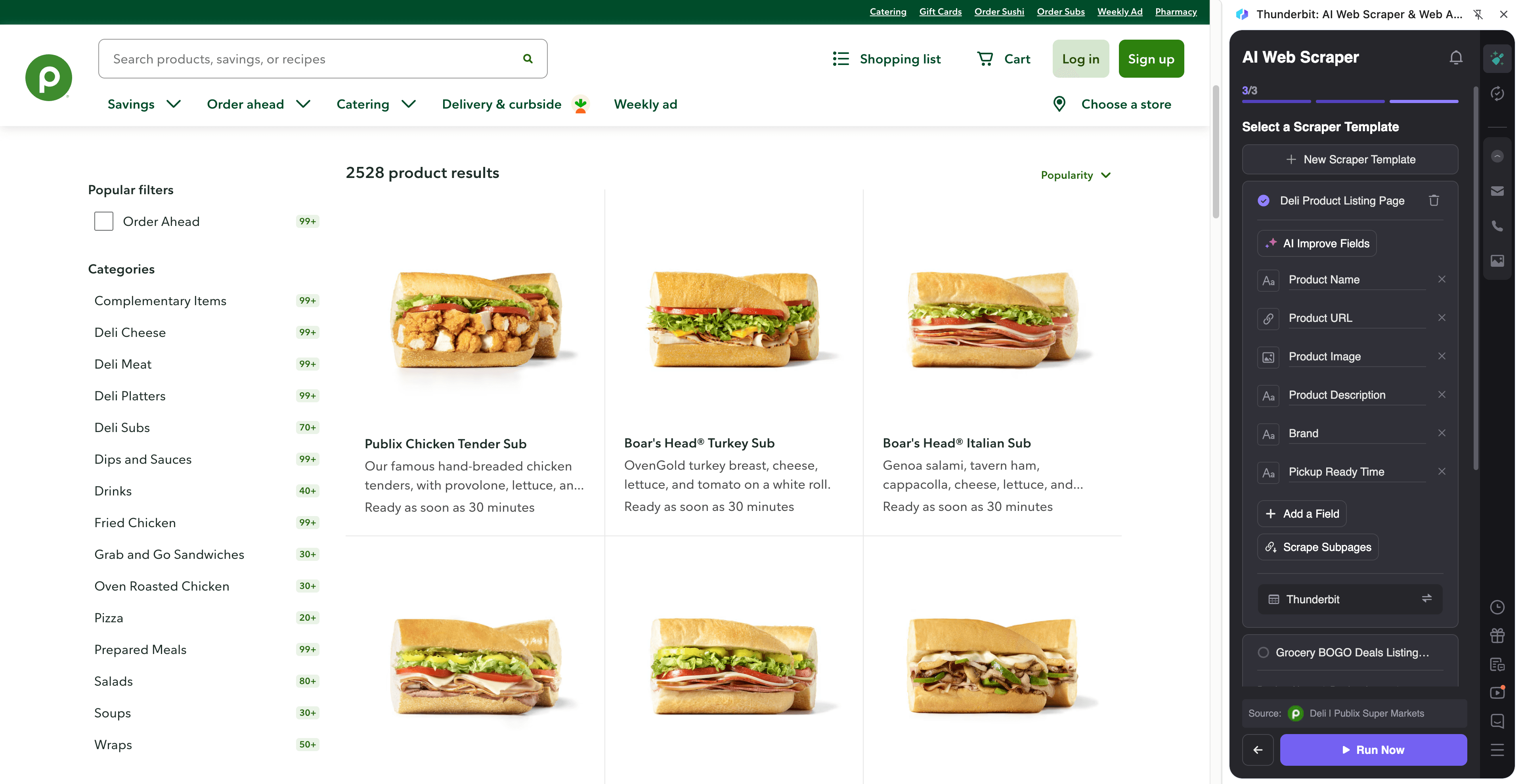Delete the Deli Product Listing Page template via trash icon

tap(1434, 201)
